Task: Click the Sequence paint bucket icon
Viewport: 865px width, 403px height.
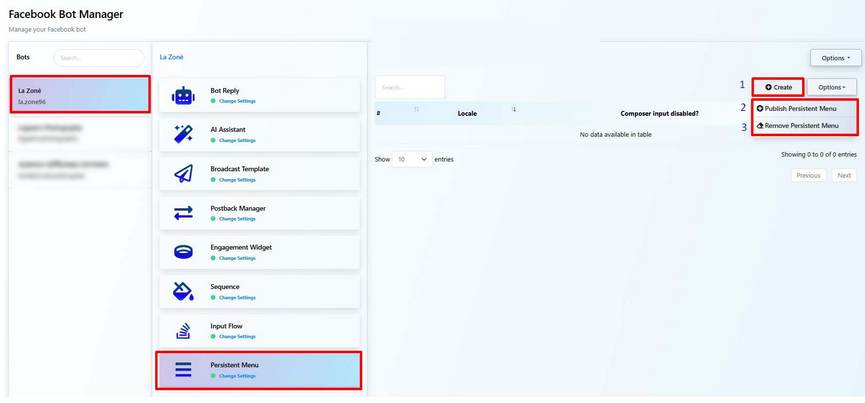Action: pos(183,291)
